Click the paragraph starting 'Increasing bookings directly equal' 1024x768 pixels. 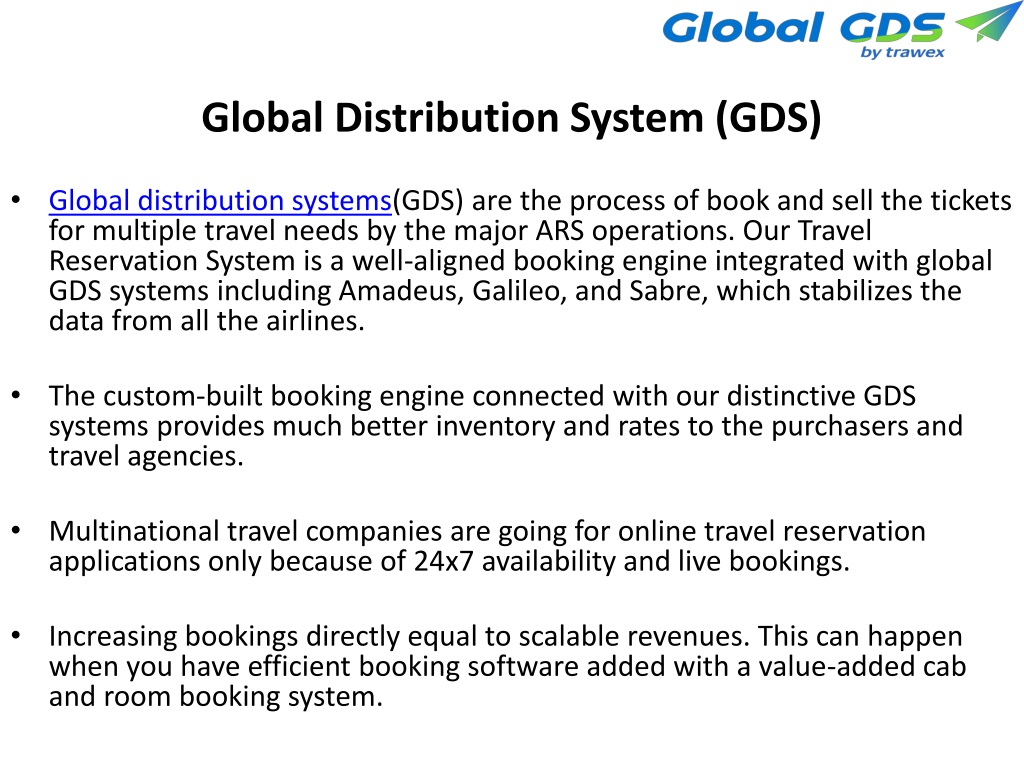(507, 666)
